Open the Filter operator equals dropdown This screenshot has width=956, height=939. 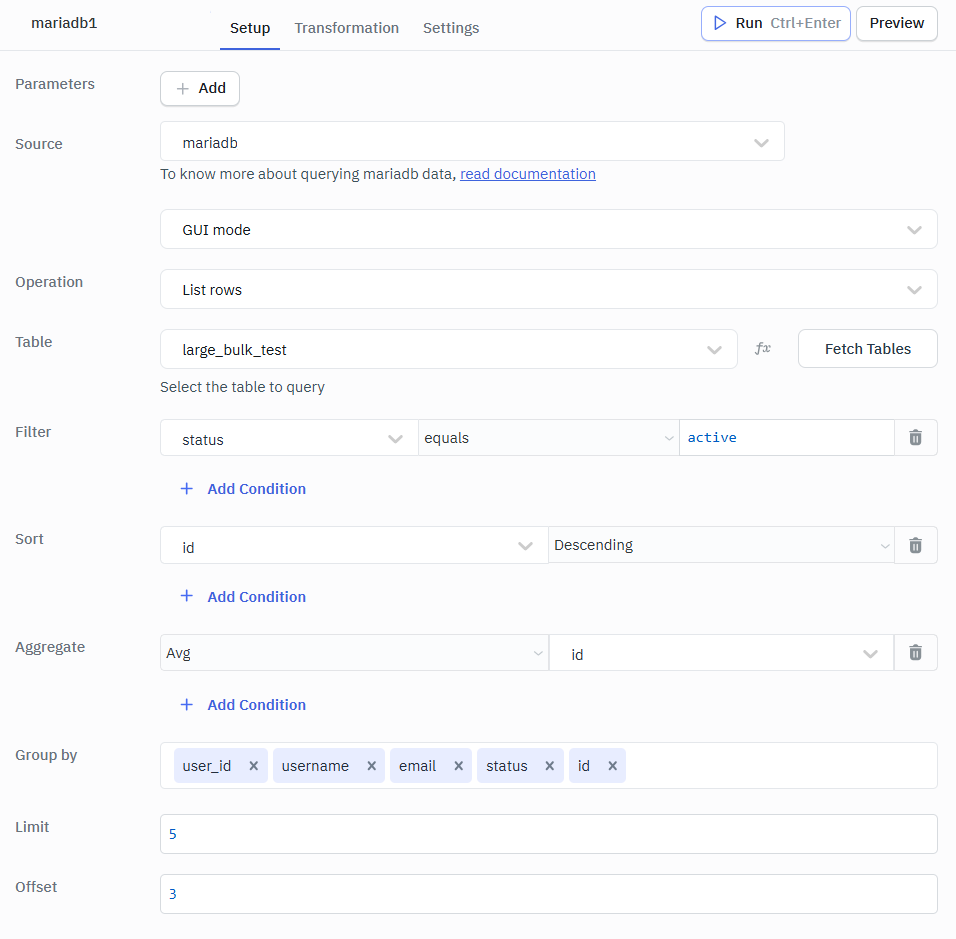coord(549,438)
